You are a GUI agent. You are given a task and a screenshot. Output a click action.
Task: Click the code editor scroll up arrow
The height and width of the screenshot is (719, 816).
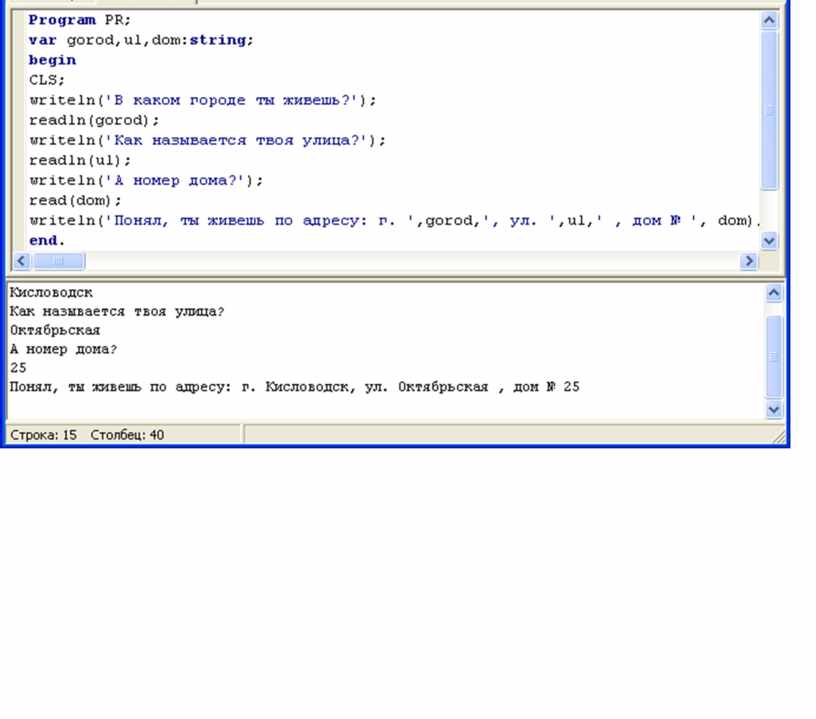[769, 20]
